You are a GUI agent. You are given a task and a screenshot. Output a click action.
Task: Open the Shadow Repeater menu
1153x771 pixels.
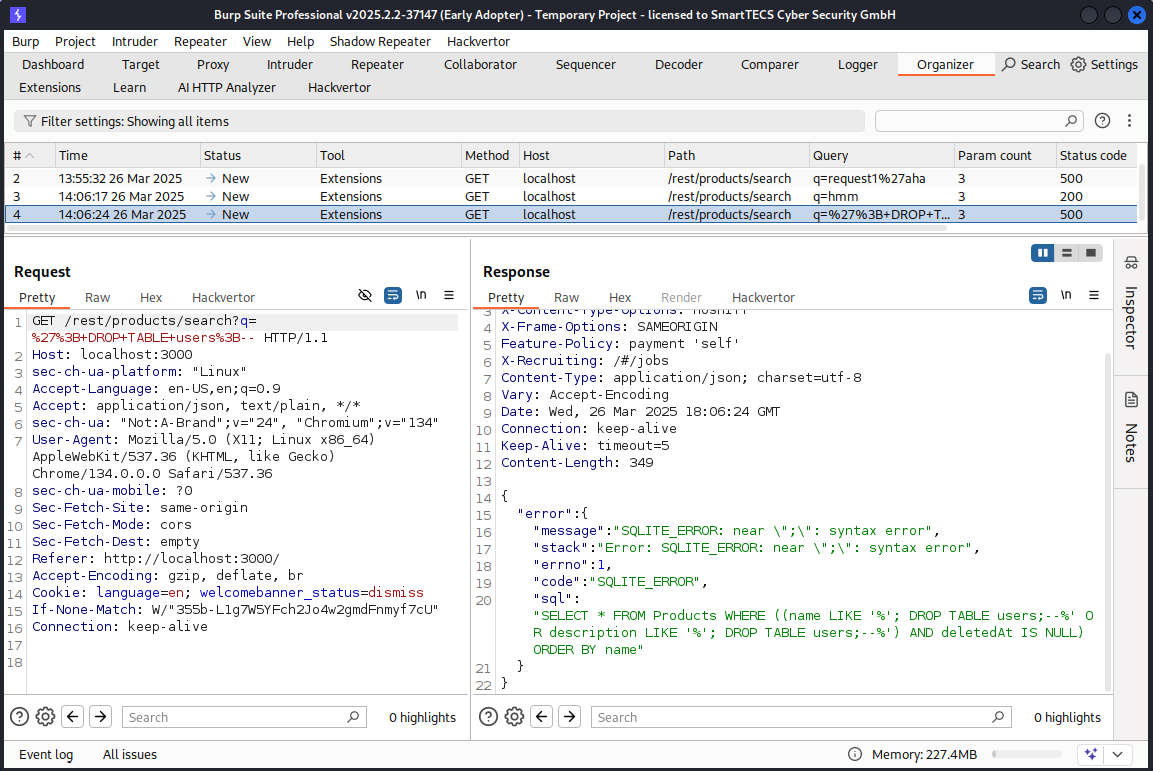pyautogui.click(x=380, y=41)
